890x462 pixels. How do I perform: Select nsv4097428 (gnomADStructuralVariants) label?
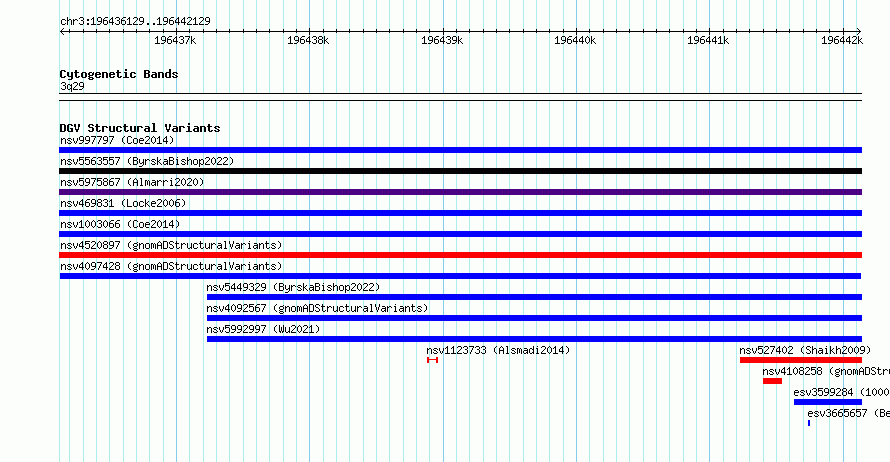point(171,266)
